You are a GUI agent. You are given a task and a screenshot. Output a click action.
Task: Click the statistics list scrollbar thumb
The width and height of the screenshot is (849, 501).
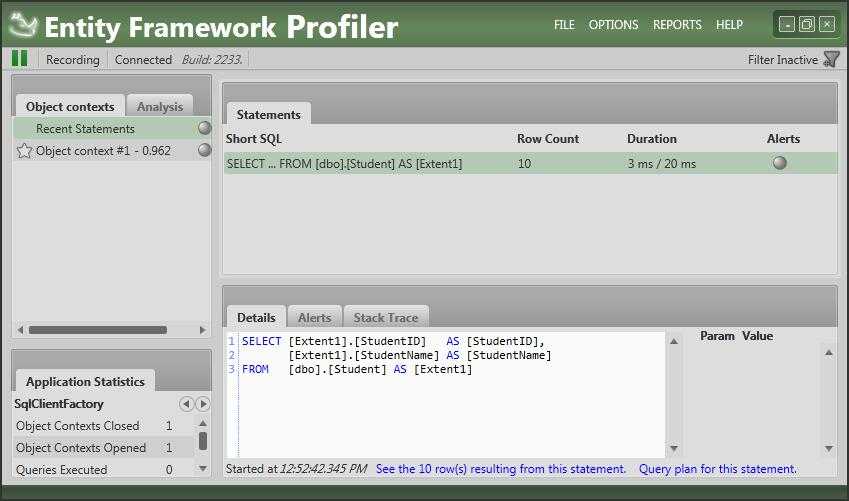pos(203,441)
